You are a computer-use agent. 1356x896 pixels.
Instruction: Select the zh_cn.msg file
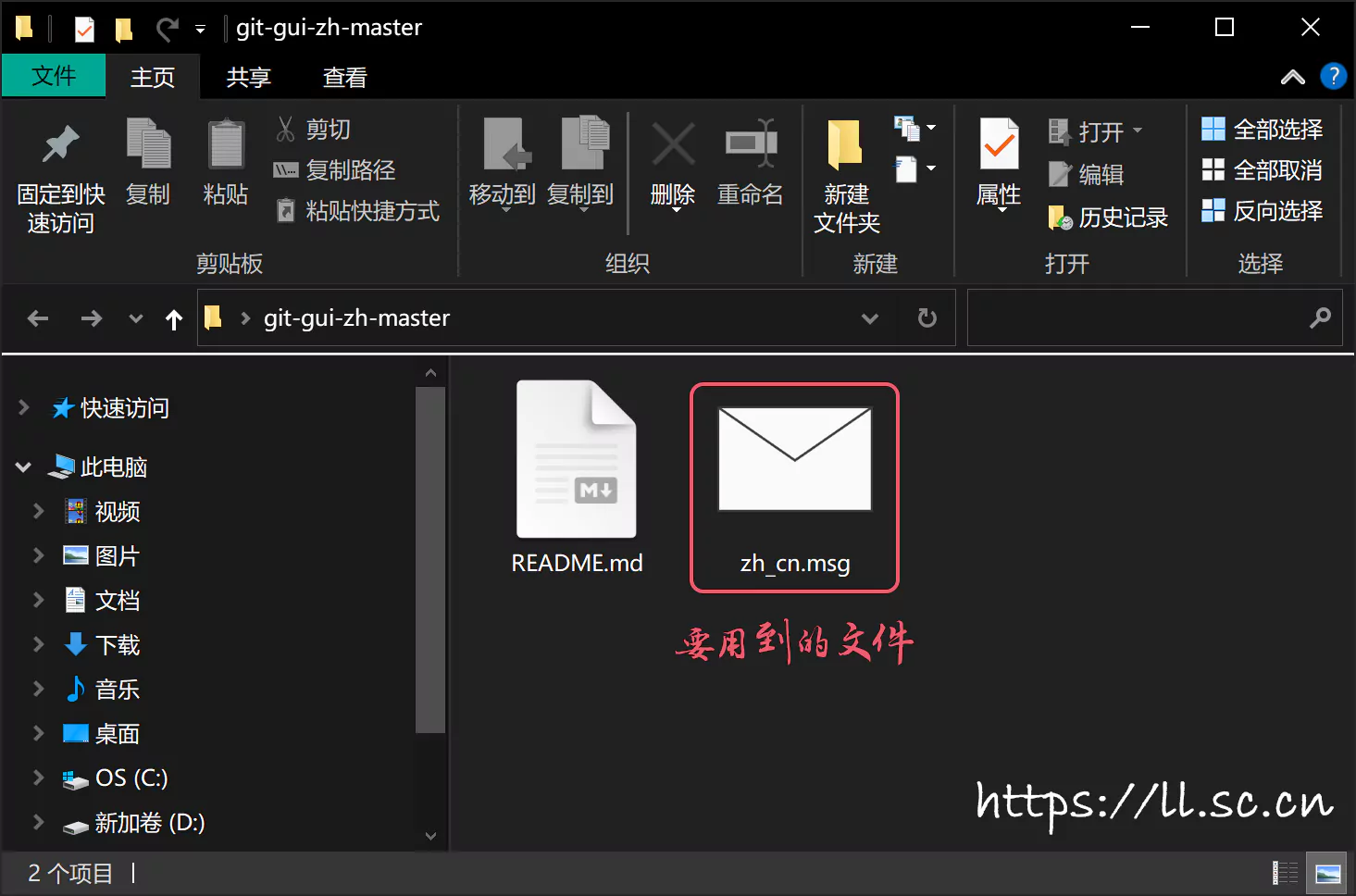pos(794,487)
